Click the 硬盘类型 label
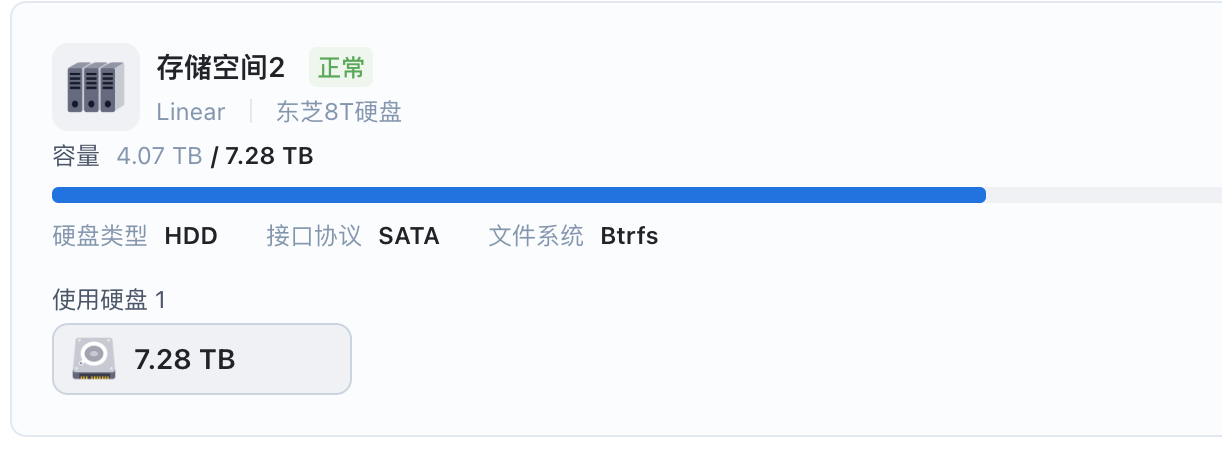1222x456 pixels. 100,236
